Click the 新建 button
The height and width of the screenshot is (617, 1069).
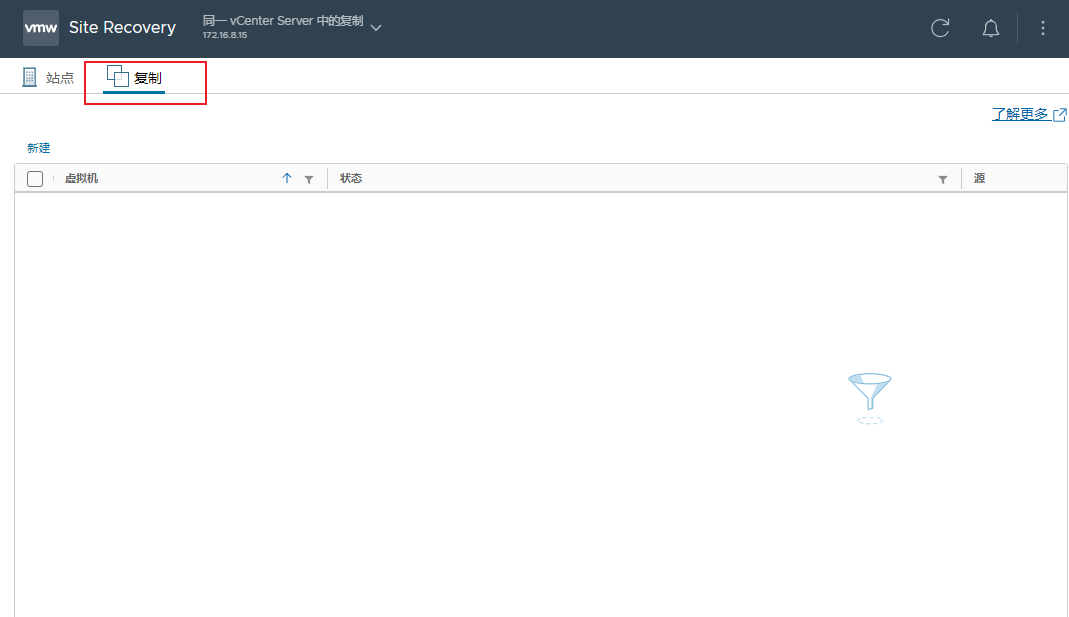(39, 148)
